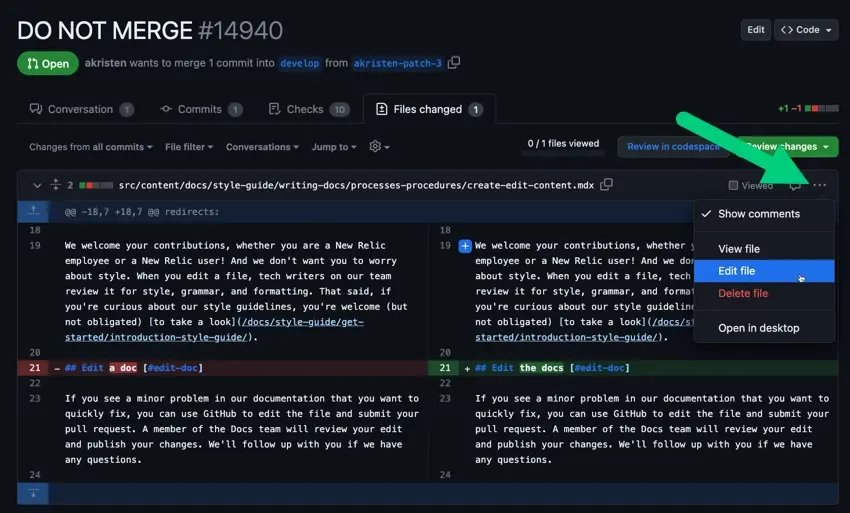Add comment with blue plus on line 19
Screen dimensions: 850x513
tap(465, 246)
